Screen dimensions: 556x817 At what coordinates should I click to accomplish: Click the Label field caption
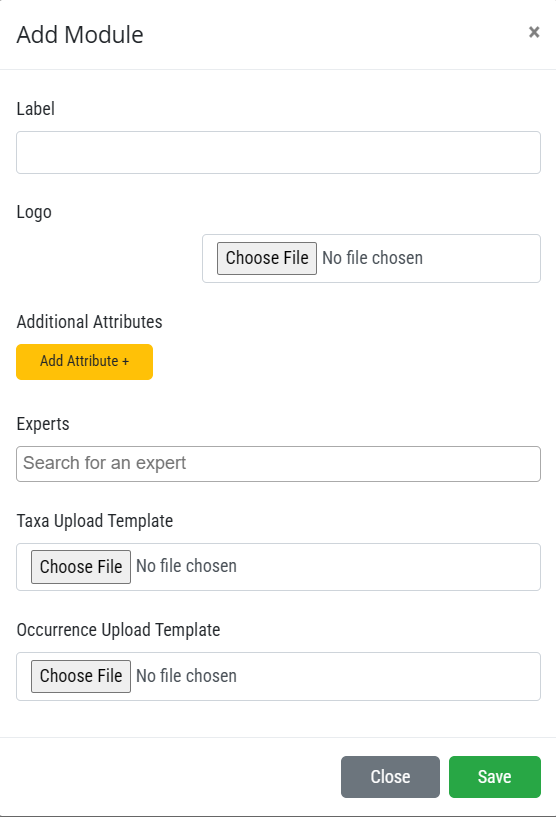pos(35,109)
